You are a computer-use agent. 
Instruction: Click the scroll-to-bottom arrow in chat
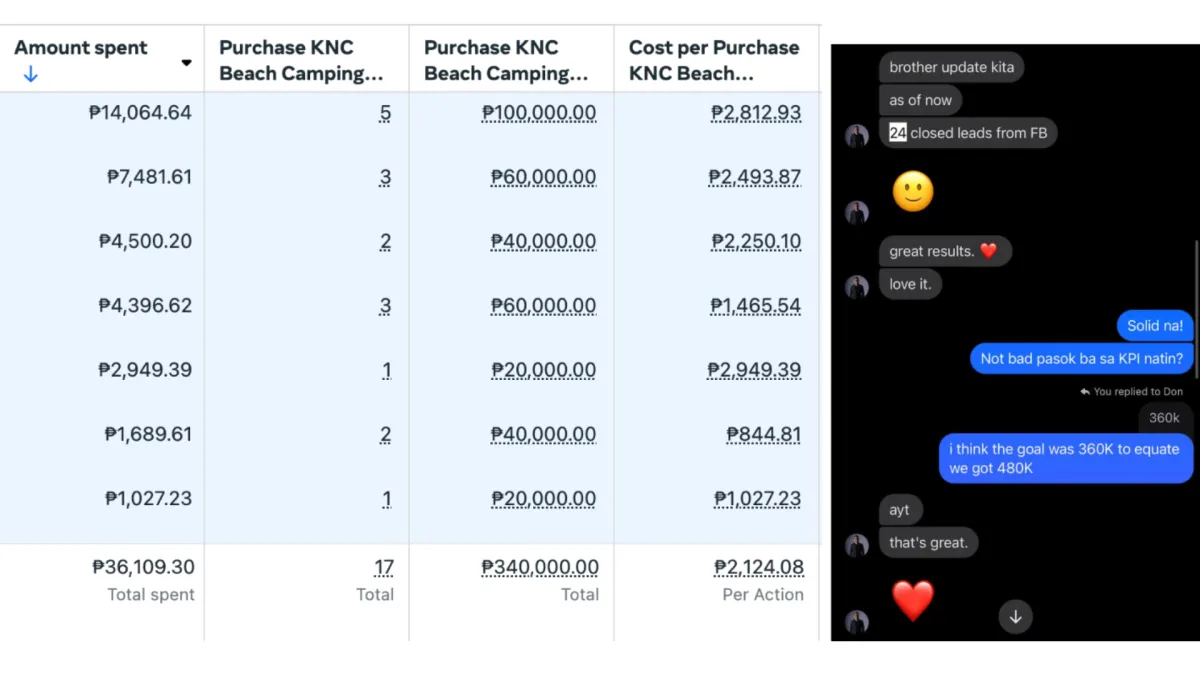pos(1015,616)
